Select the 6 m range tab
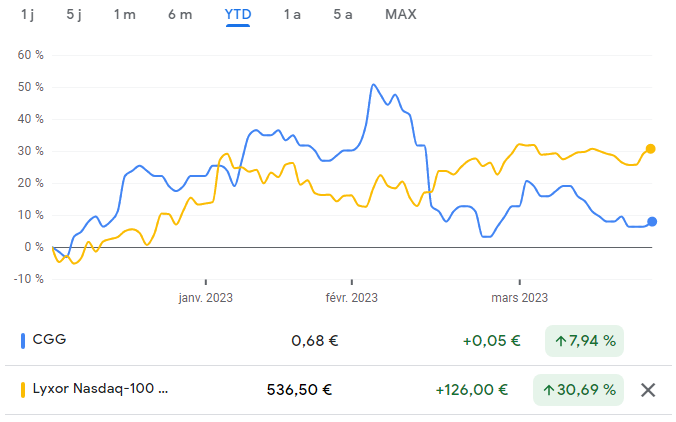The image size is (676, 422). tap(180, 14)
